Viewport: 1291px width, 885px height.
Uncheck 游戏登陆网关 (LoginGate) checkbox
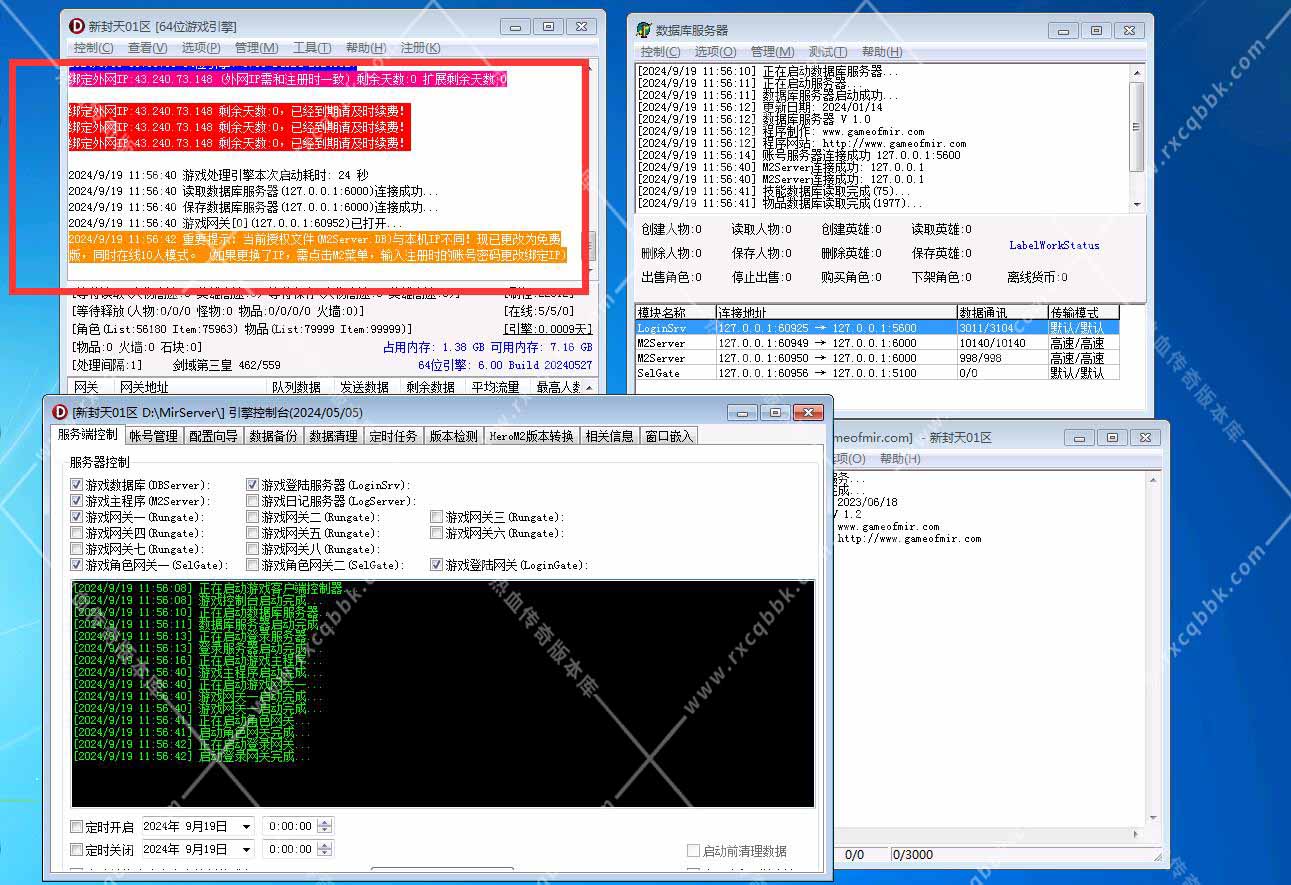[x=437, y=565]
